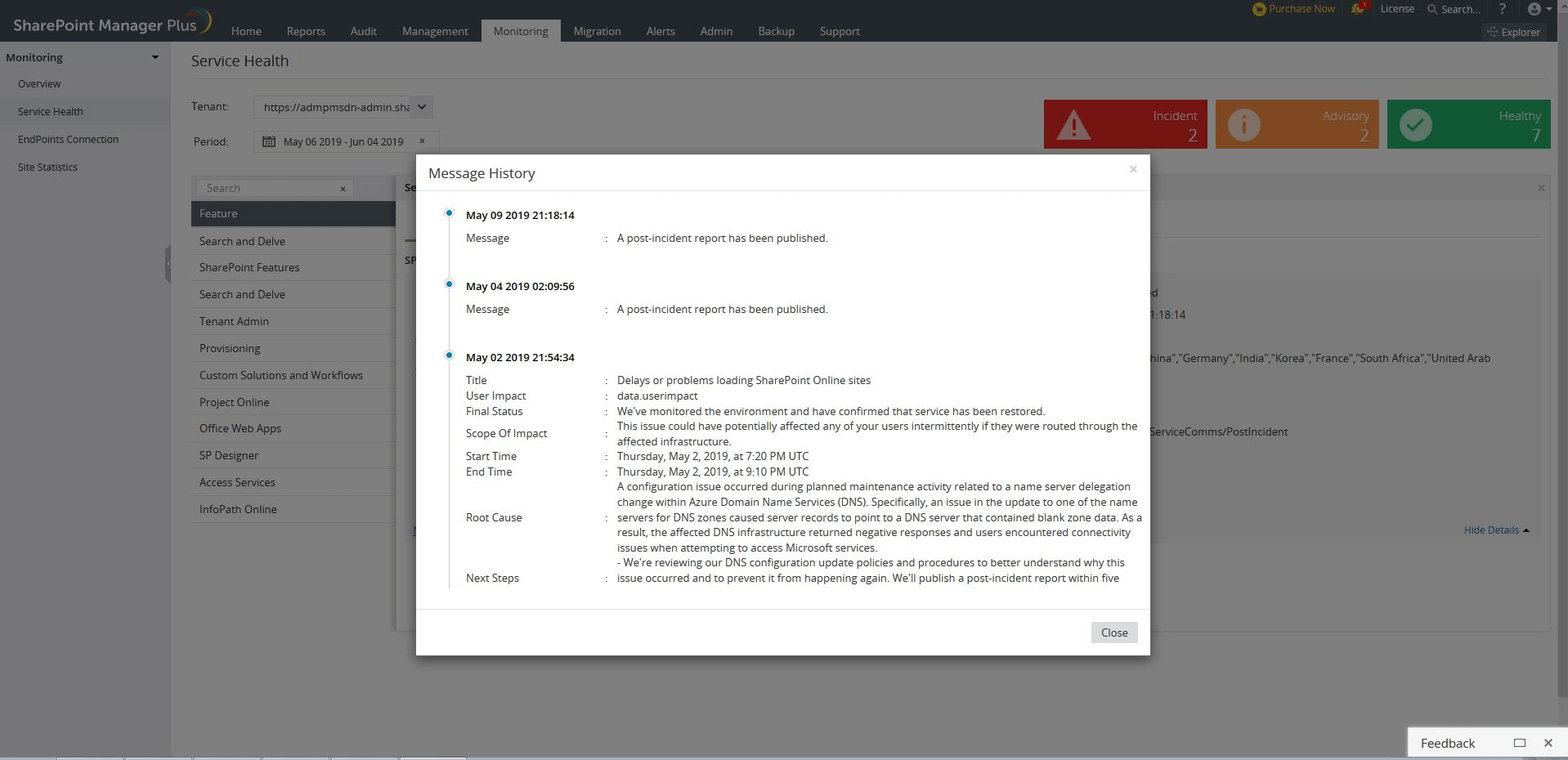Dismiss the Feedback panel
Viewport: 1568px width, 760px height.
1548,743
